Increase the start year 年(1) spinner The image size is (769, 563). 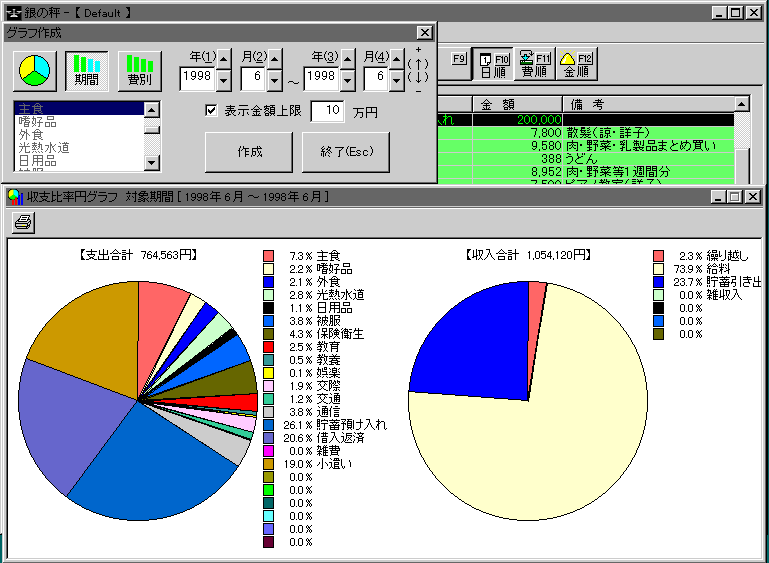pos(224,60)
